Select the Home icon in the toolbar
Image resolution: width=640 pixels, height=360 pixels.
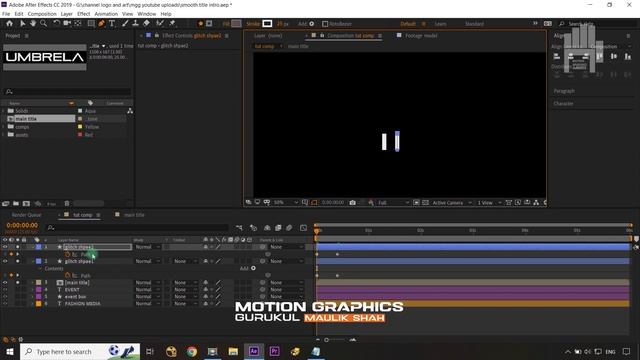[x=9, y=24]
